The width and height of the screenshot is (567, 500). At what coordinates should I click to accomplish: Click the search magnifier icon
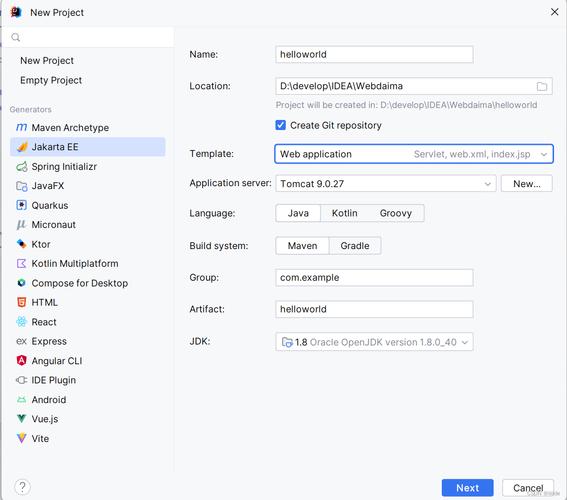[x=16, y=37]
